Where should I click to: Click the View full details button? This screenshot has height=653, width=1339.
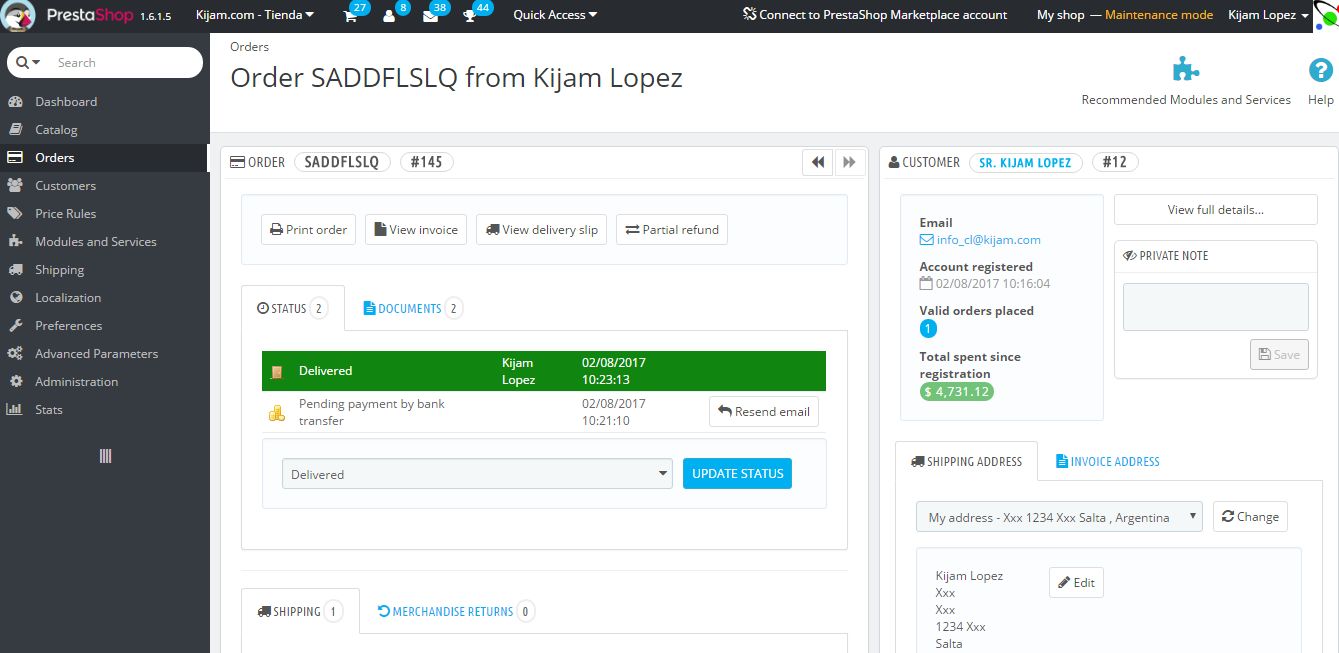[x=1215, y=210]
